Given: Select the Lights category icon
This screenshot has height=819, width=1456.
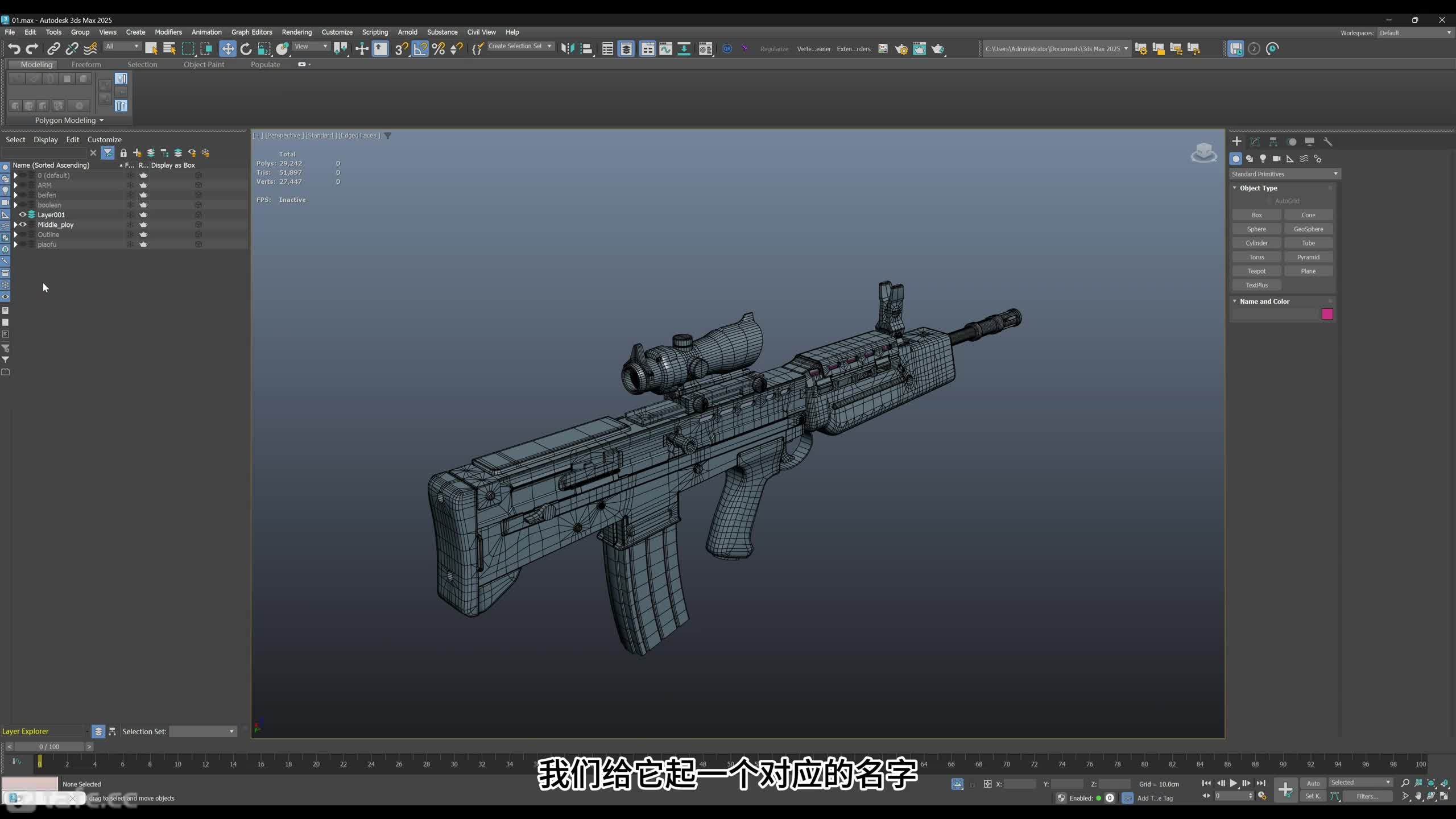Looking at the screenshot, I should pyautogui.click(x=1263, y=159).
